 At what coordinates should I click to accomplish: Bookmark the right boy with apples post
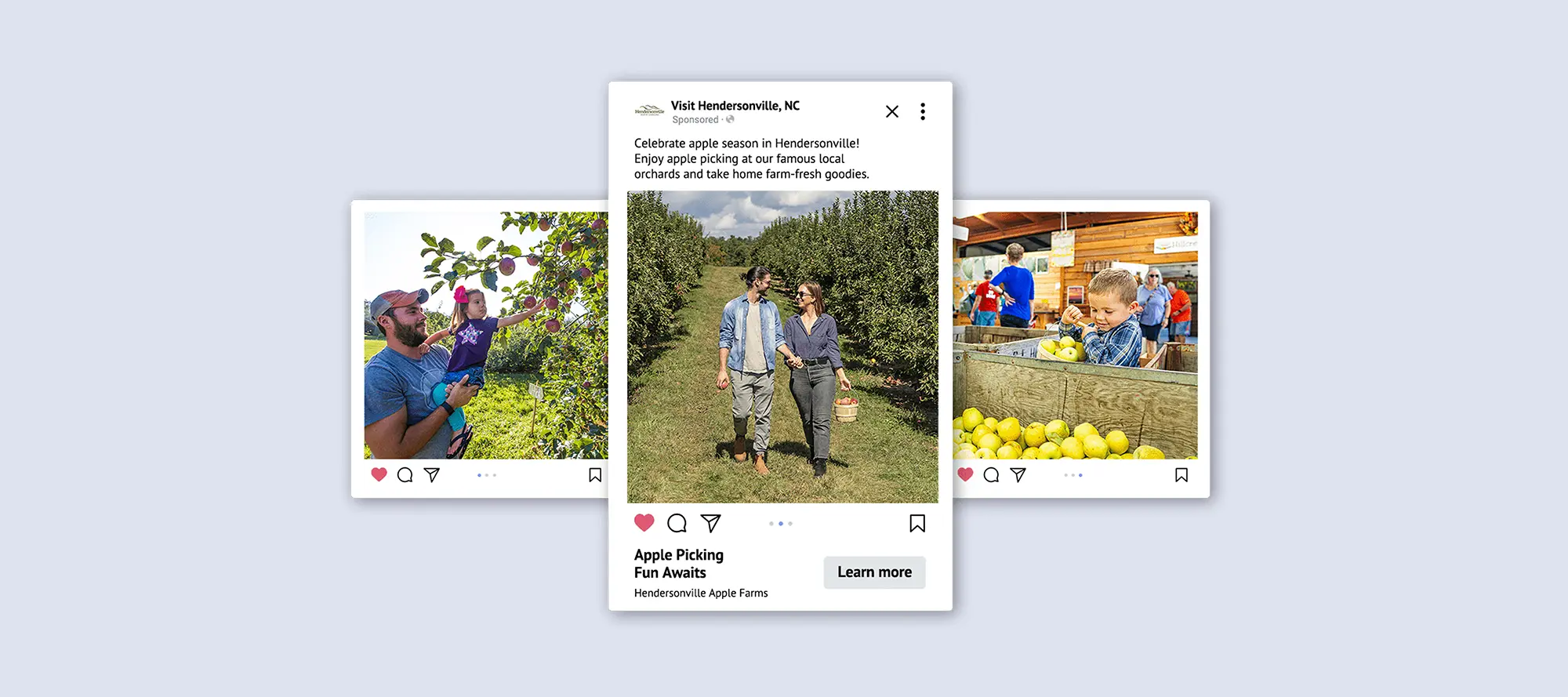(1181, 475)
